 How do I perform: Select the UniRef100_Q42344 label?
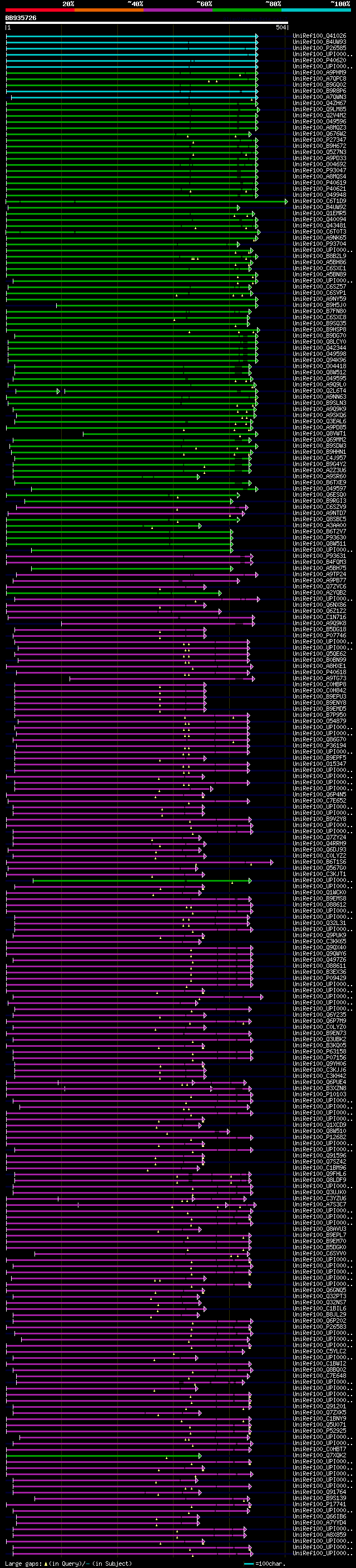[x=319, y=348]
